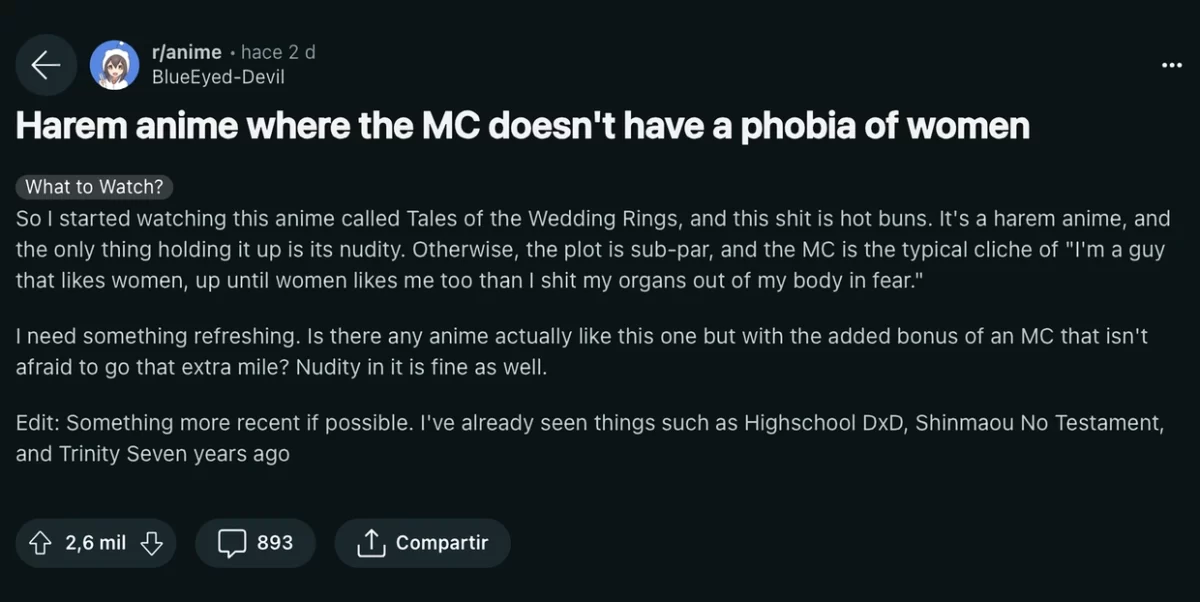The width and height of the screenshot is (1200, 602).
Task: Open the r/anime subreddit link
Action: click(x=186, y=53)
